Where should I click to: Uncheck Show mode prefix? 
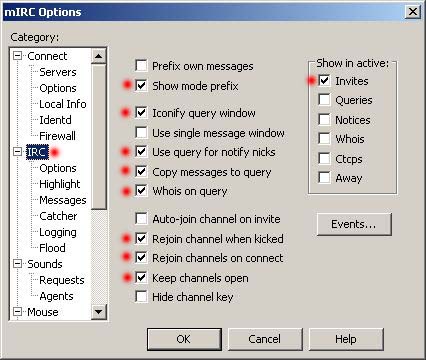(141, 85)
